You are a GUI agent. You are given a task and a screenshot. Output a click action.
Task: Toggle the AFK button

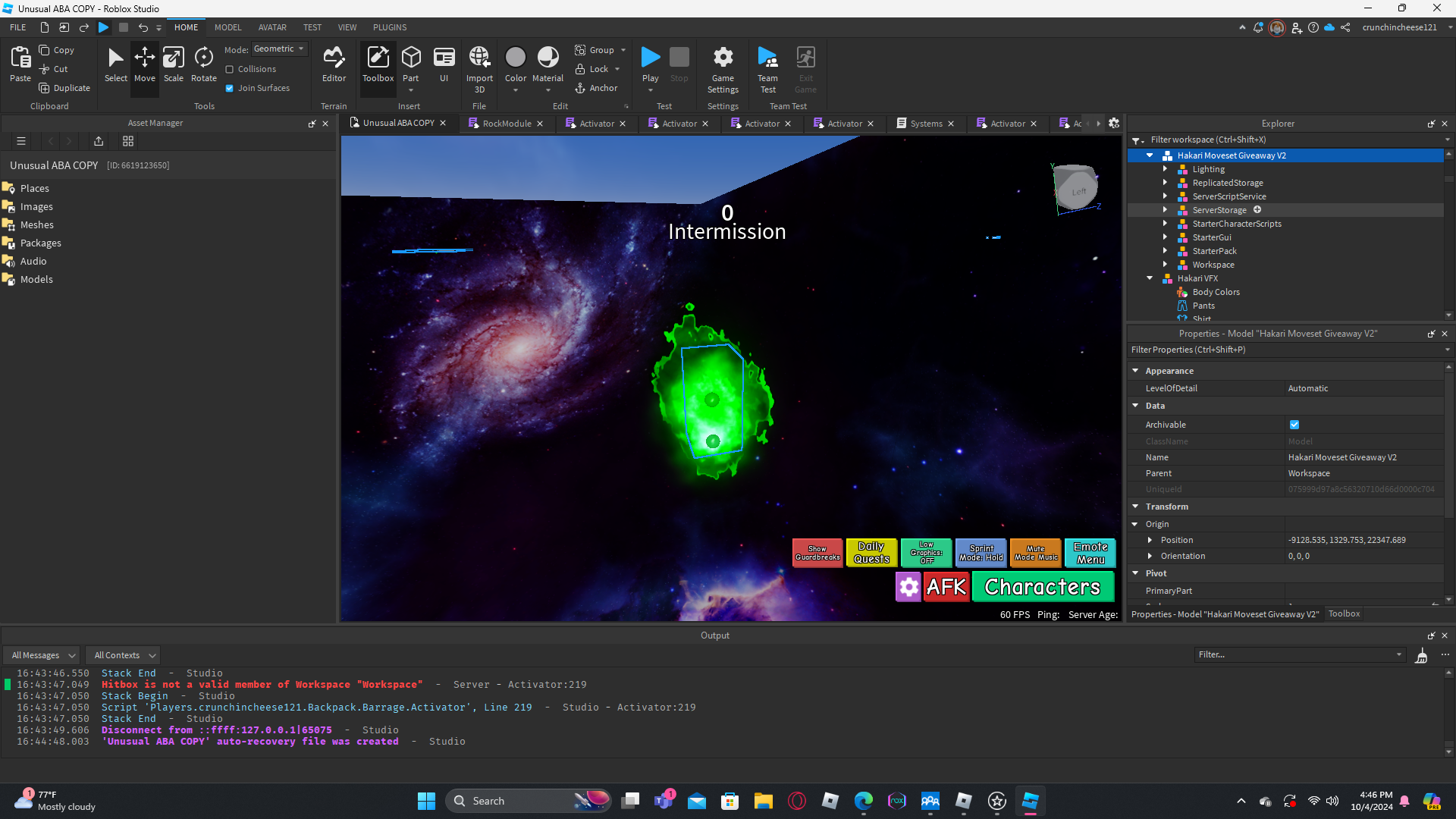[x=946, y=587]
